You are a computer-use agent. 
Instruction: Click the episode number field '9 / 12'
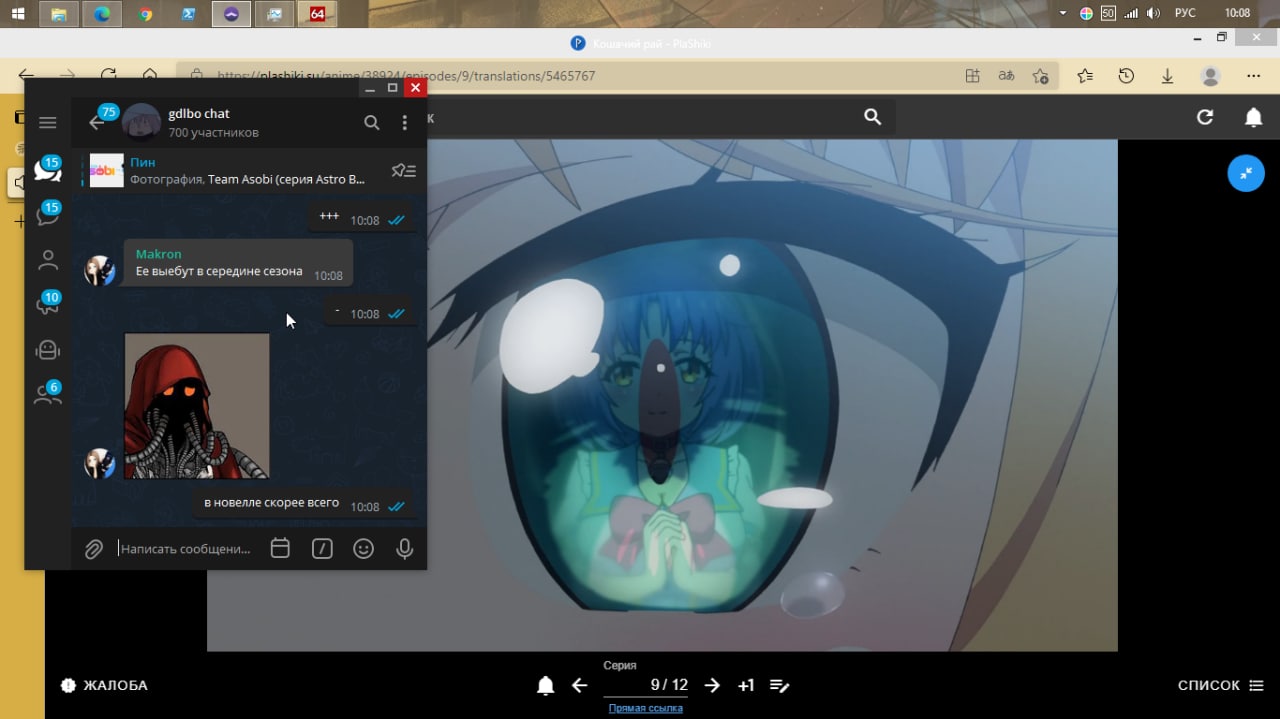click(646, 685)
